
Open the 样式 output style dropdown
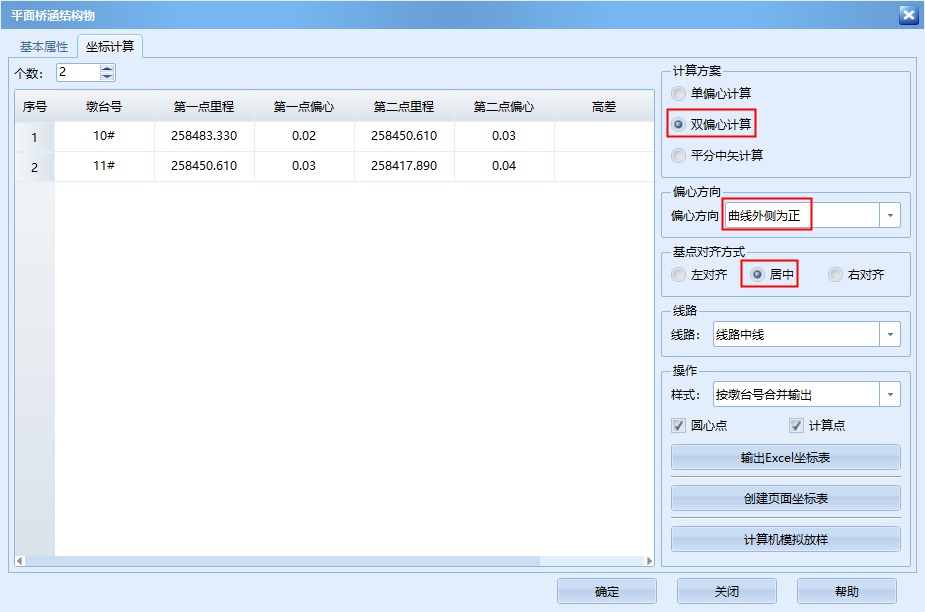pos(889,394)
